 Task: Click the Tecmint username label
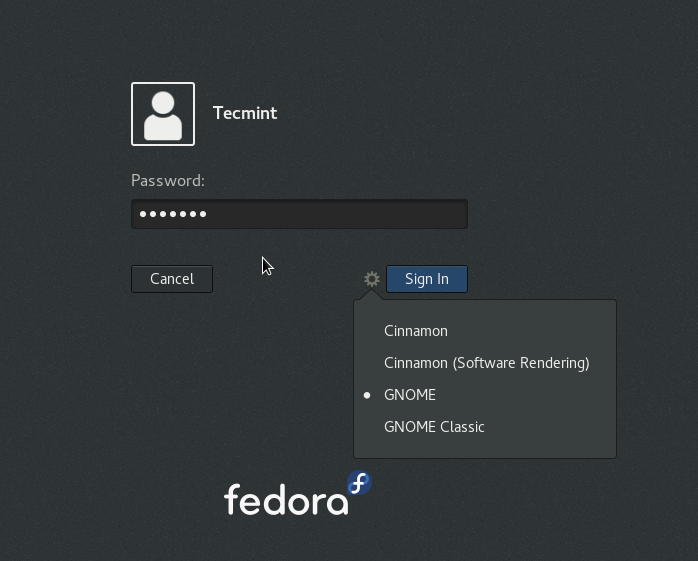click(245, 113)
